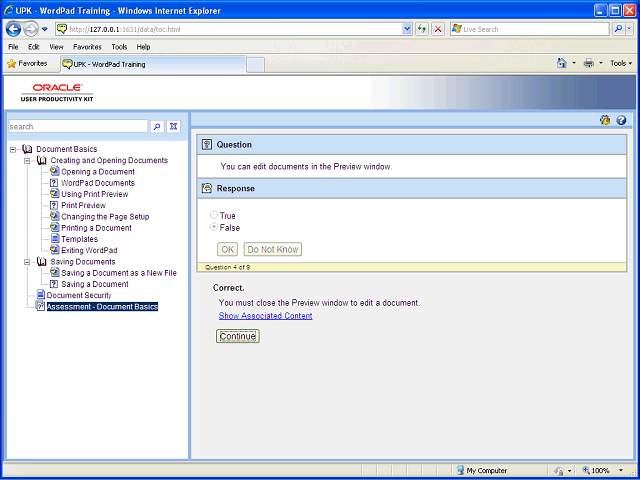
Task: Open the Saving a Document question item
Action: click(x=95, y=284)
